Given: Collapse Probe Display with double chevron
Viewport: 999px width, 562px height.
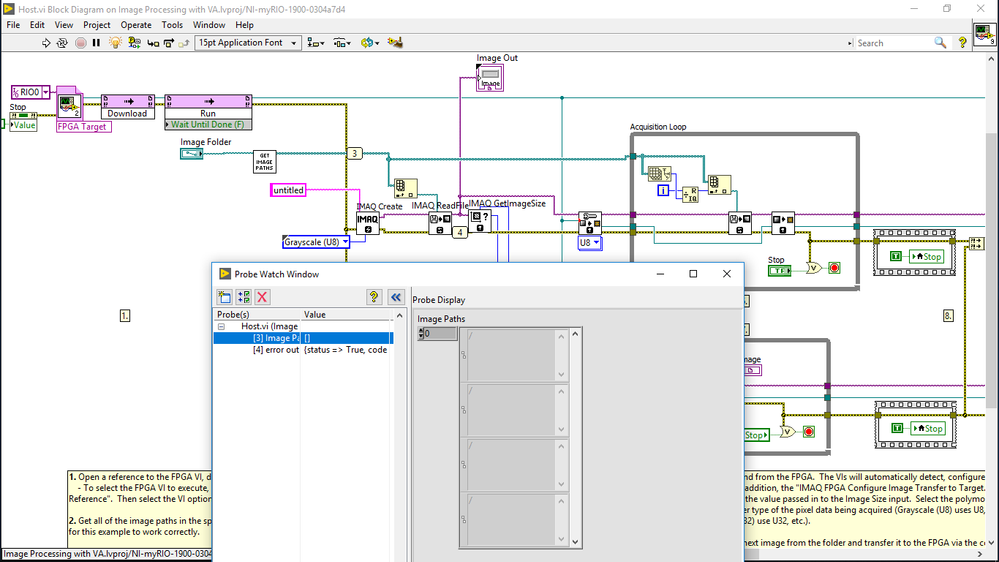Looking at the screenshot, I should tap(396, 297).
